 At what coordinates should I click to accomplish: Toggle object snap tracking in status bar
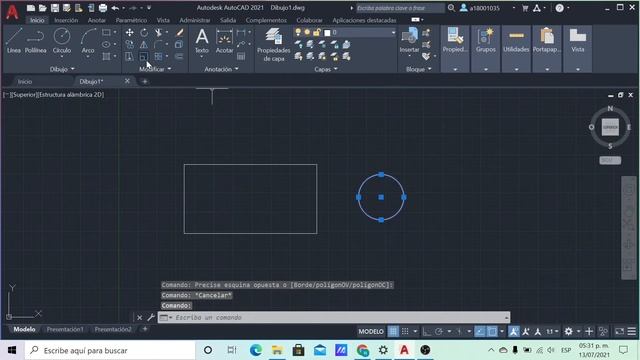[480, 331]
